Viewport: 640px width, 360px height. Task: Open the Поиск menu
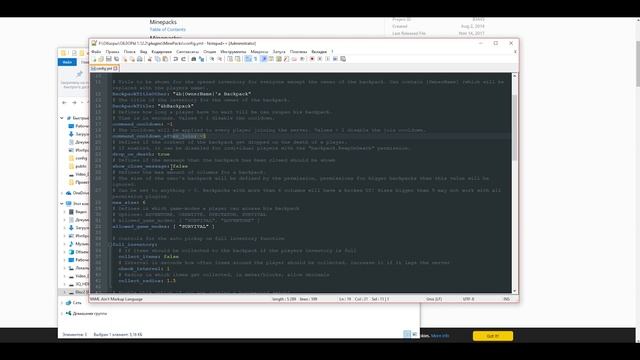pos(129,52)
